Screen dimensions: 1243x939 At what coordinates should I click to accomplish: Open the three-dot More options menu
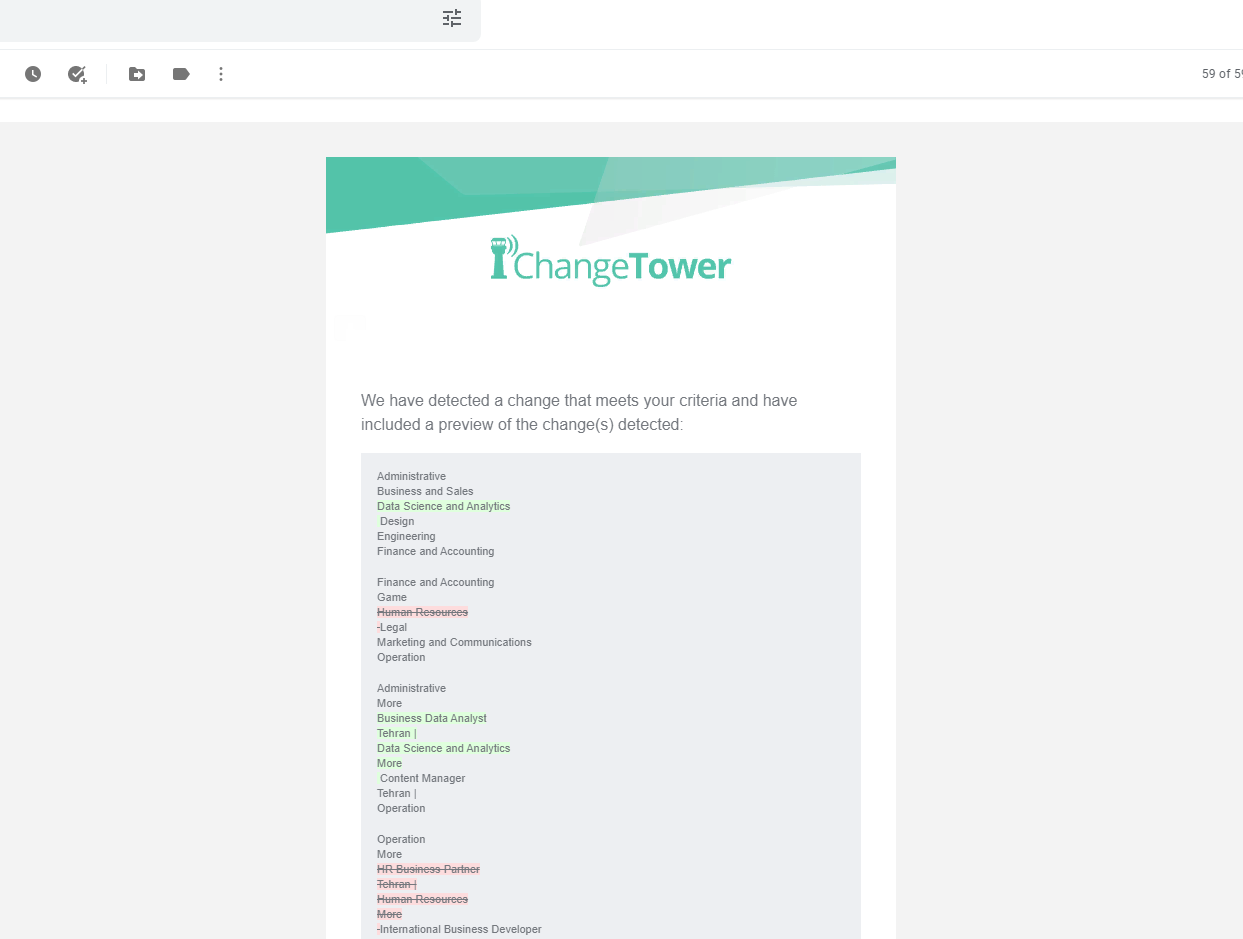pyautogui.click(x=221, y=74)
